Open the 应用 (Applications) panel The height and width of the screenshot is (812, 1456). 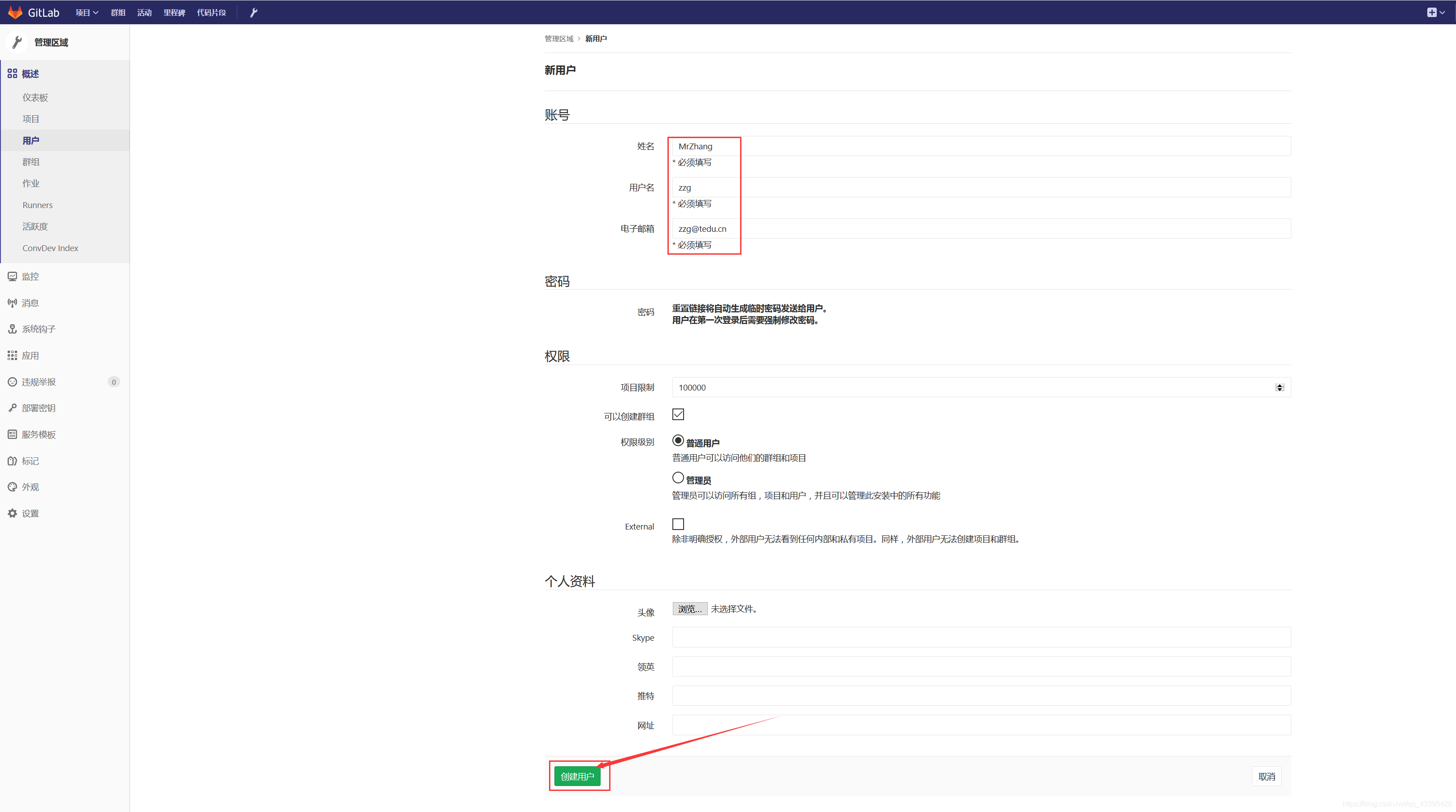coord(29,355)
